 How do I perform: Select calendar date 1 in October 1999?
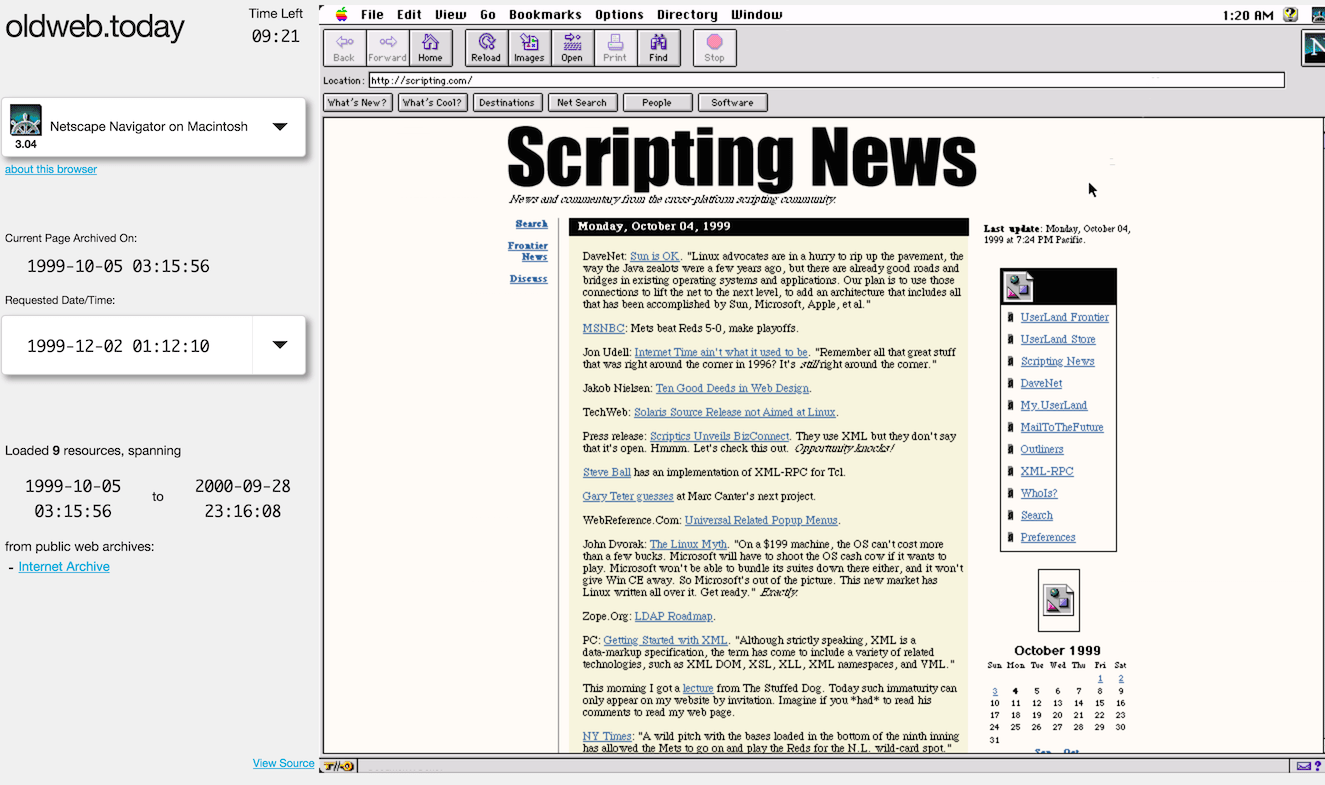coord(1100,678)
